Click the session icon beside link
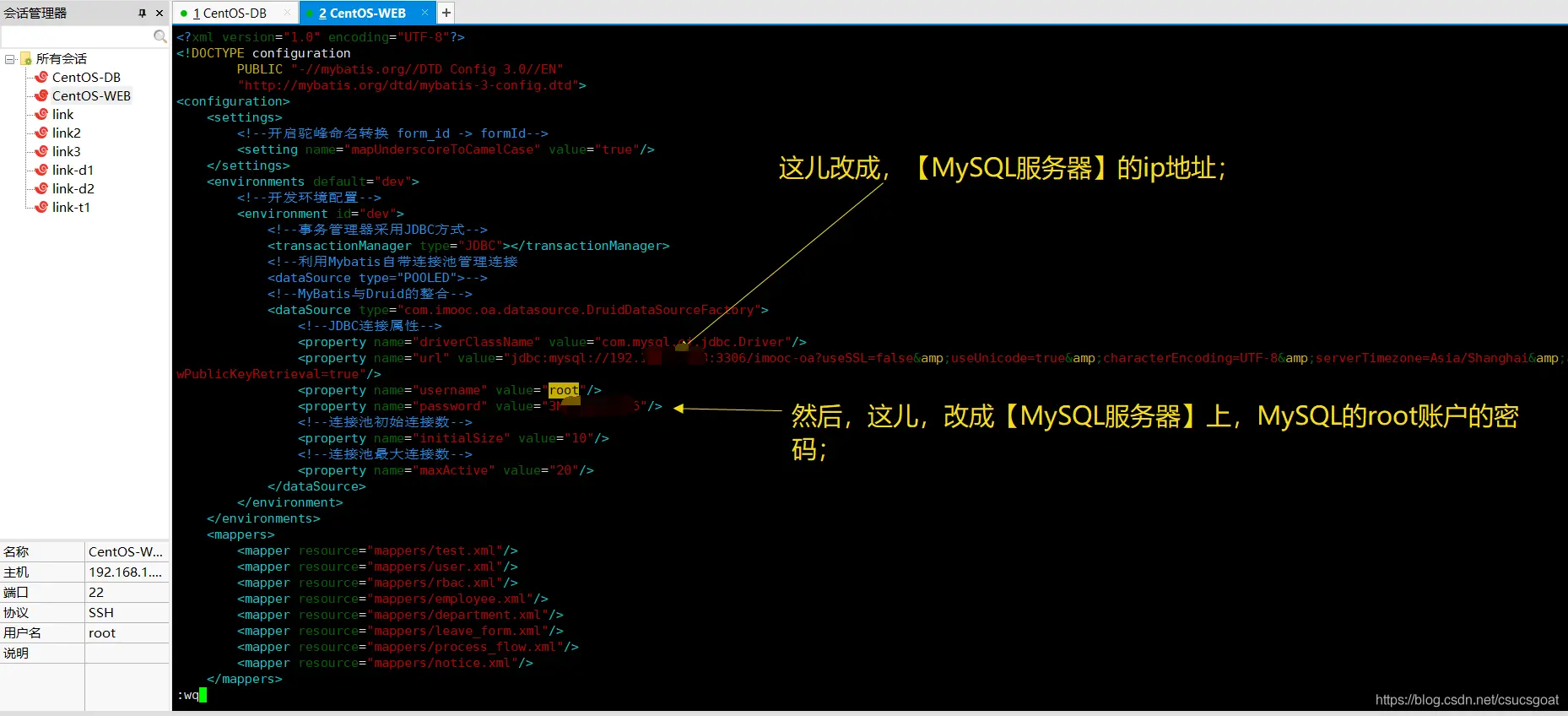Image resolution: width=1568 pixels, height=716 pixels. click(41, 114)
